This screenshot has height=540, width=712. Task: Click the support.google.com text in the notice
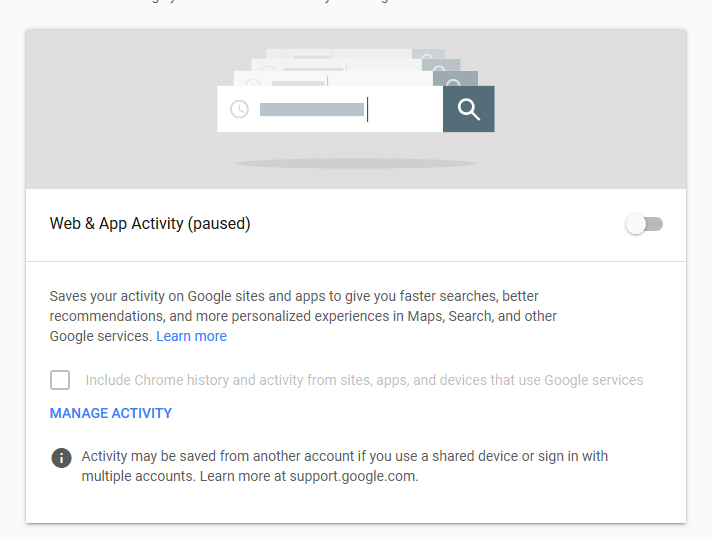353,476
